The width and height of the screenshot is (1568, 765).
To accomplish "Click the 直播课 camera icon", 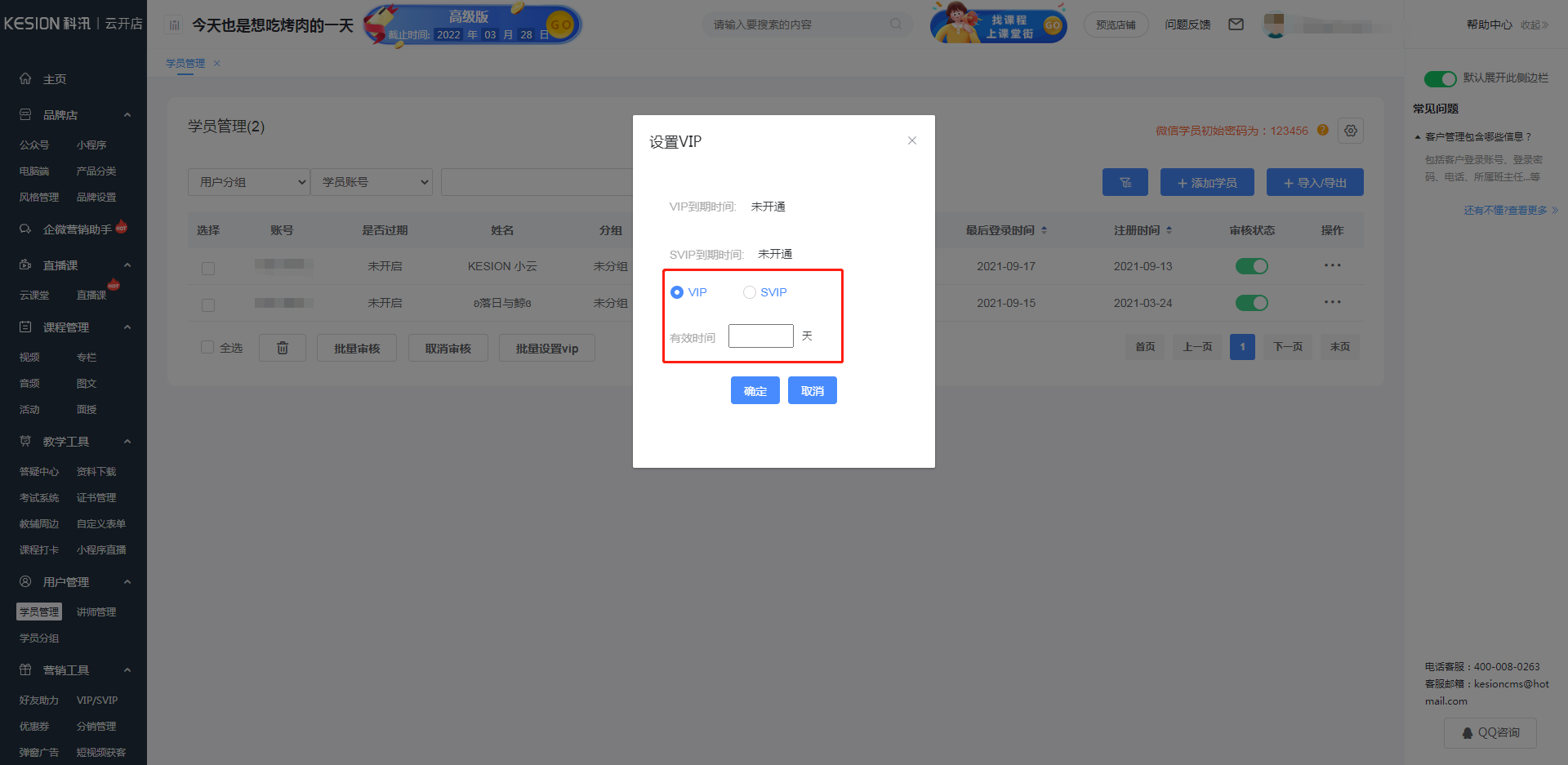I will (25, 265).
